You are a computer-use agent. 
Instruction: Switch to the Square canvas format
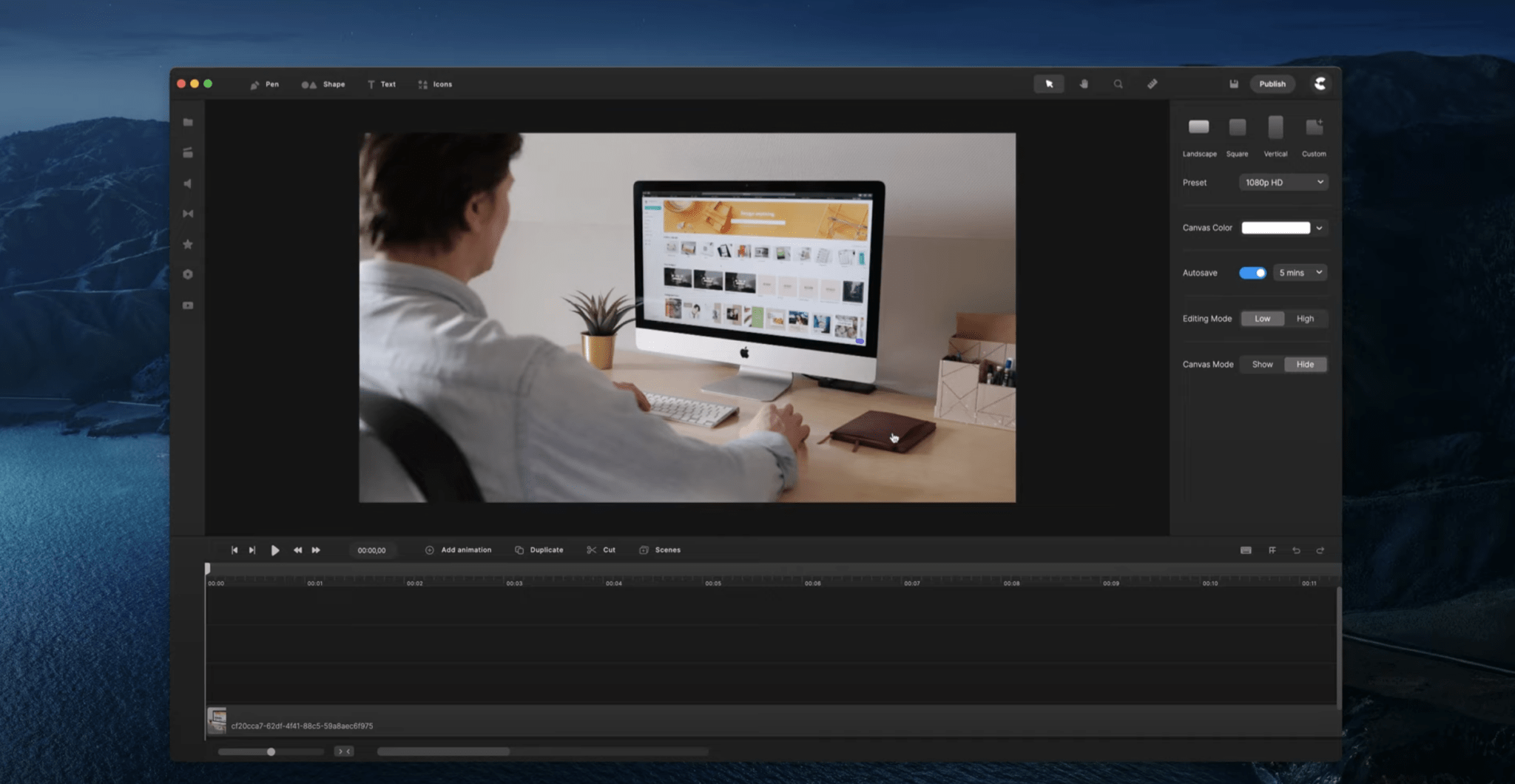pos(1237,127)
